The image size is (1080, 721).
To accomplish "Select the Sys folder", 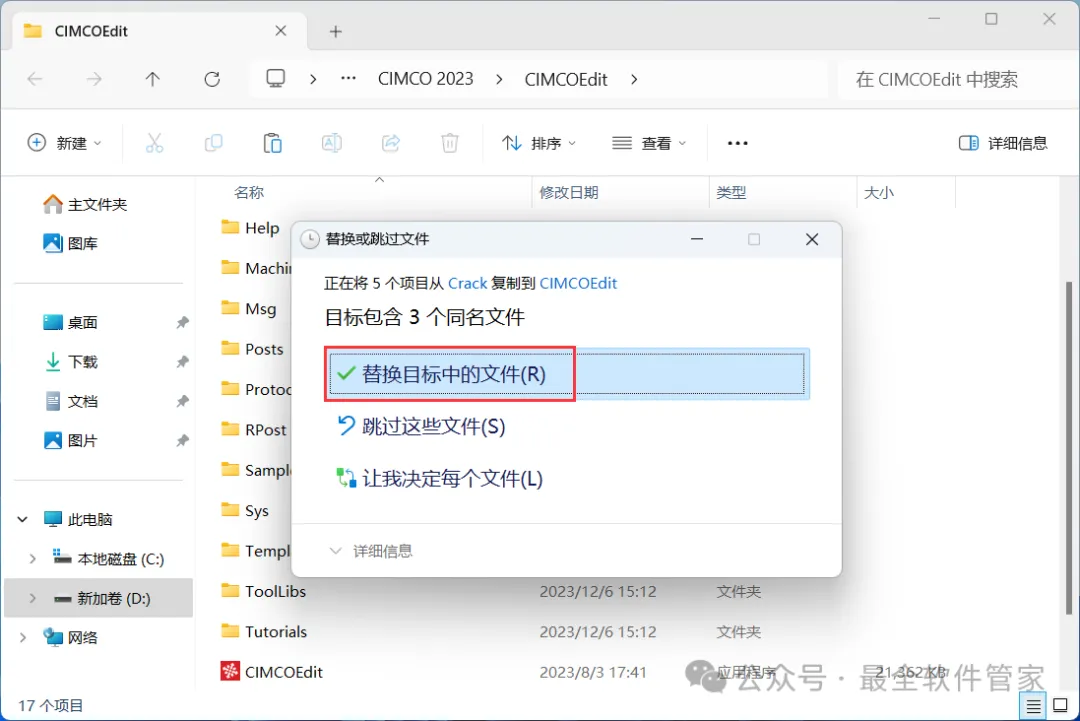I will (x=245, y=511).
